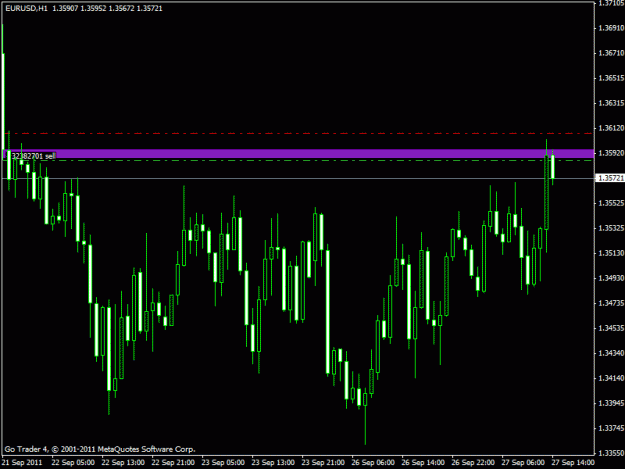This screenshot has height=469, width=625.
Task: Click price scale value 1.36910
Action: pyautogui.click(x=611, y=28)
